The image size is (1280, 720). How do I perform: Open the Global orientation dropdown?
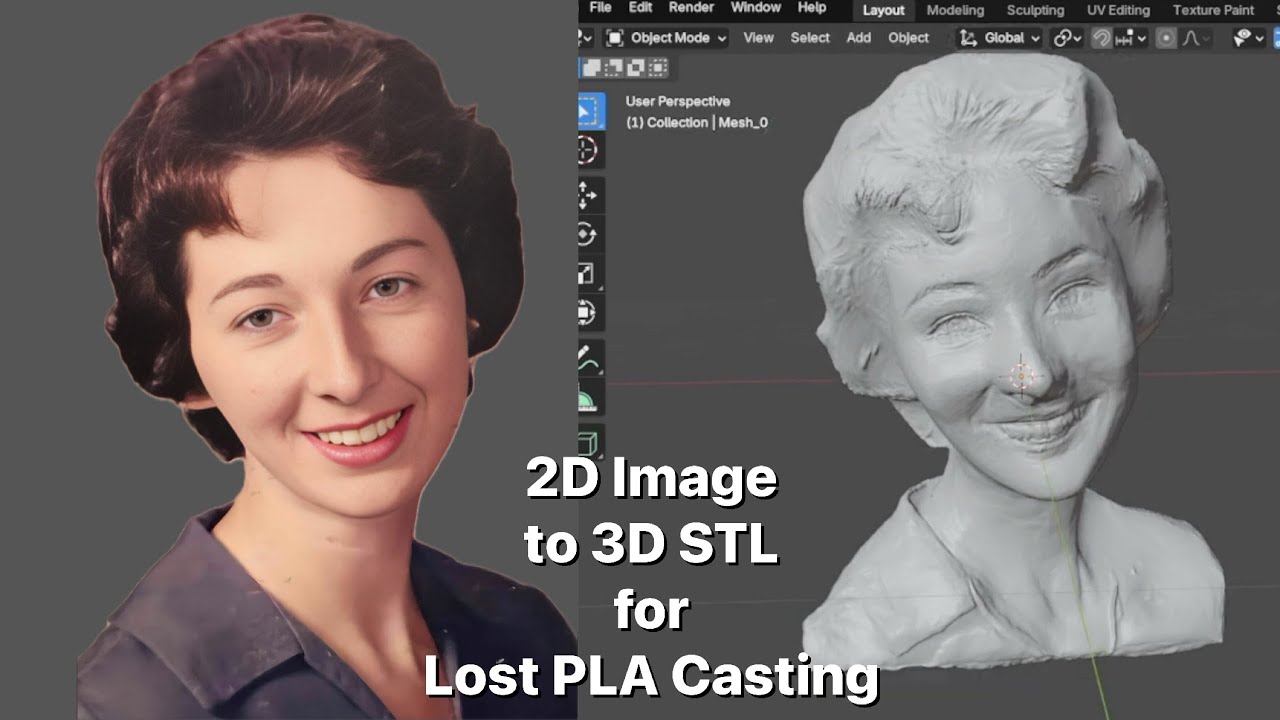pos(1000,38)
